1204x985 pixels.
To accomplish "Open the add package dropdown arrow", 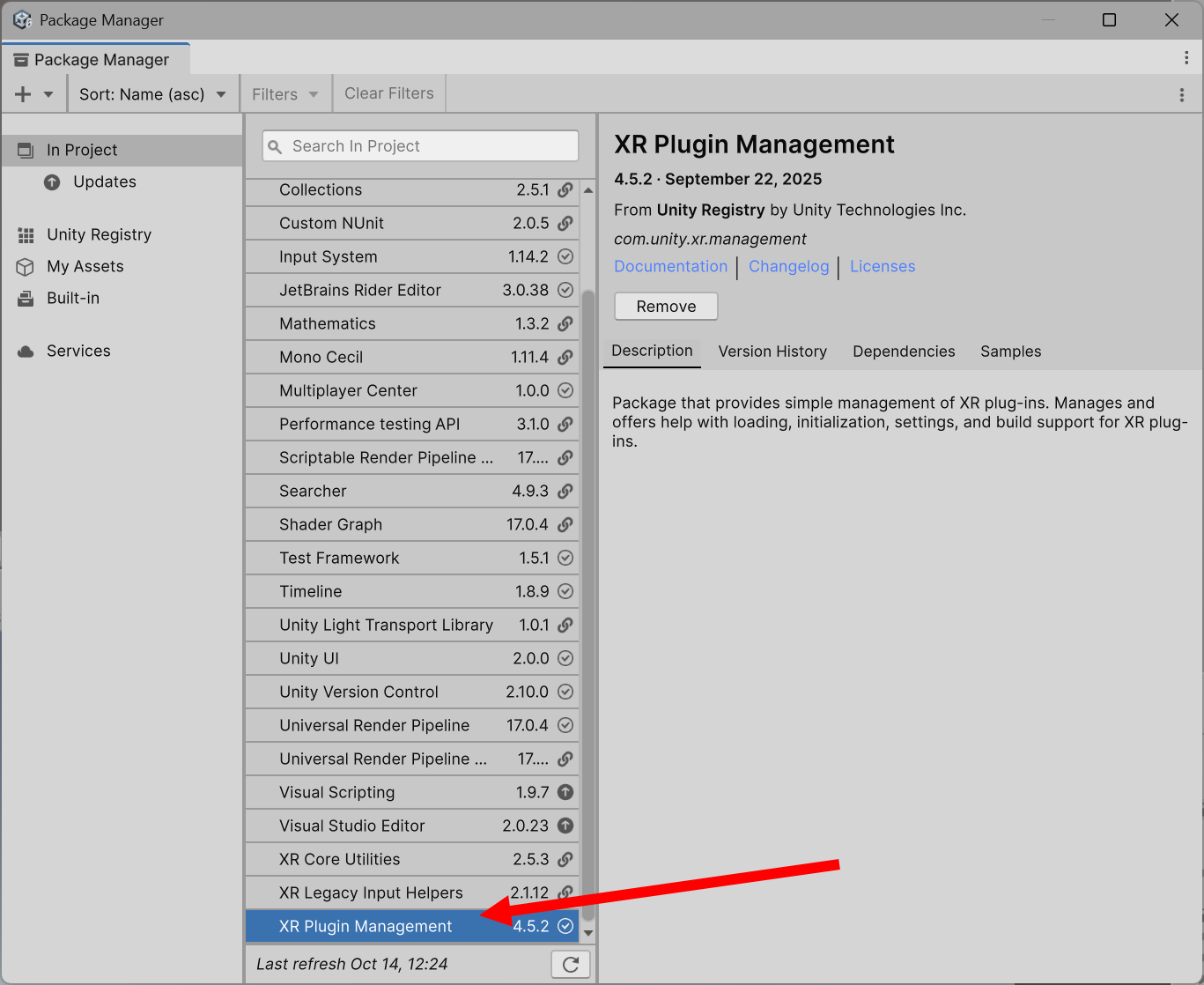I will pyautogui.click(x=48, y=94).
